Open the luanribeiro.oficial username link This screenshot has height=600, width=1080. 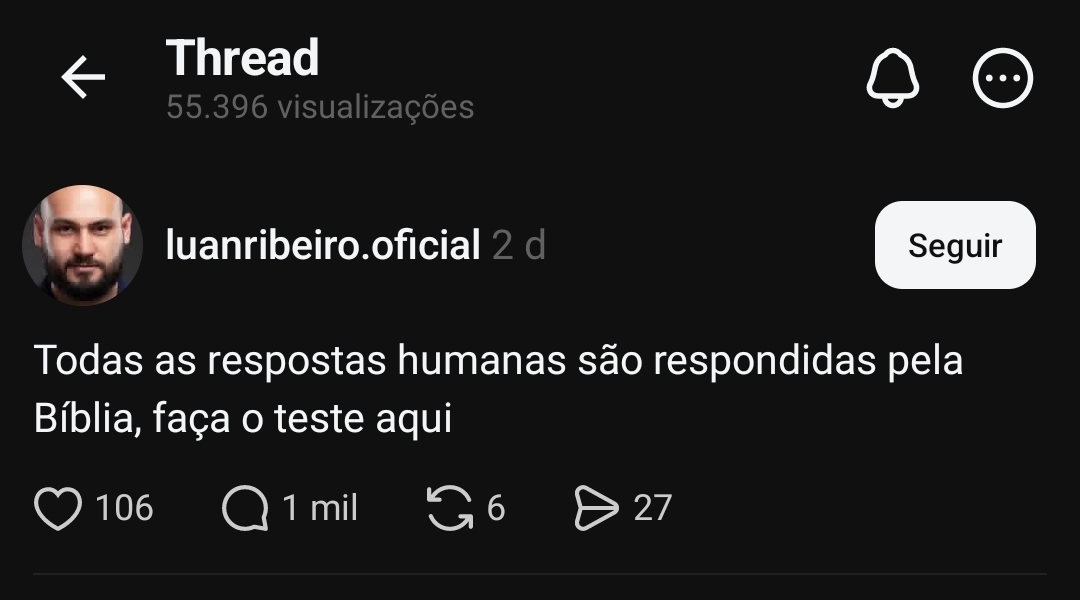[x=322, y=245]
